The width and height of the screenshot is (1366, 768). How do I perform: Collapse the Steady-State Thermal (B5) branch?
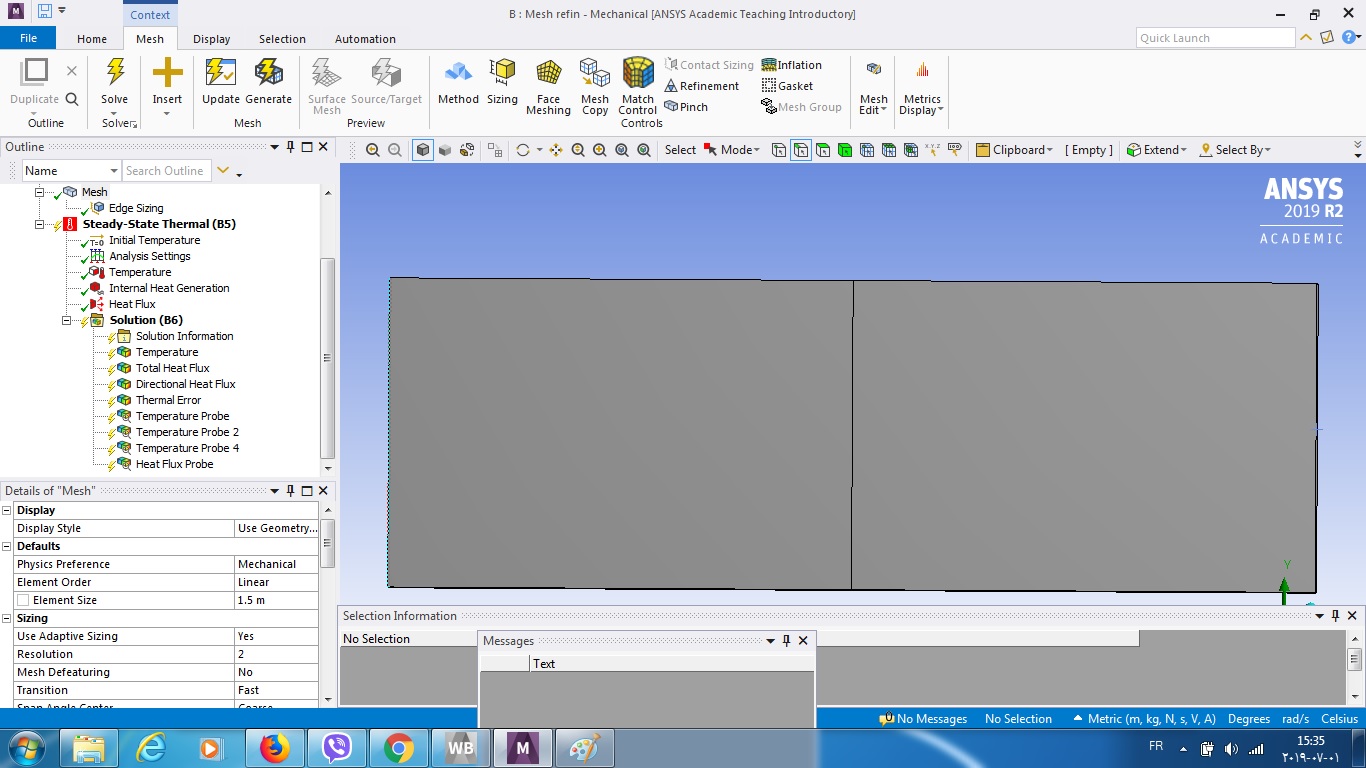[x=40, y=224]
